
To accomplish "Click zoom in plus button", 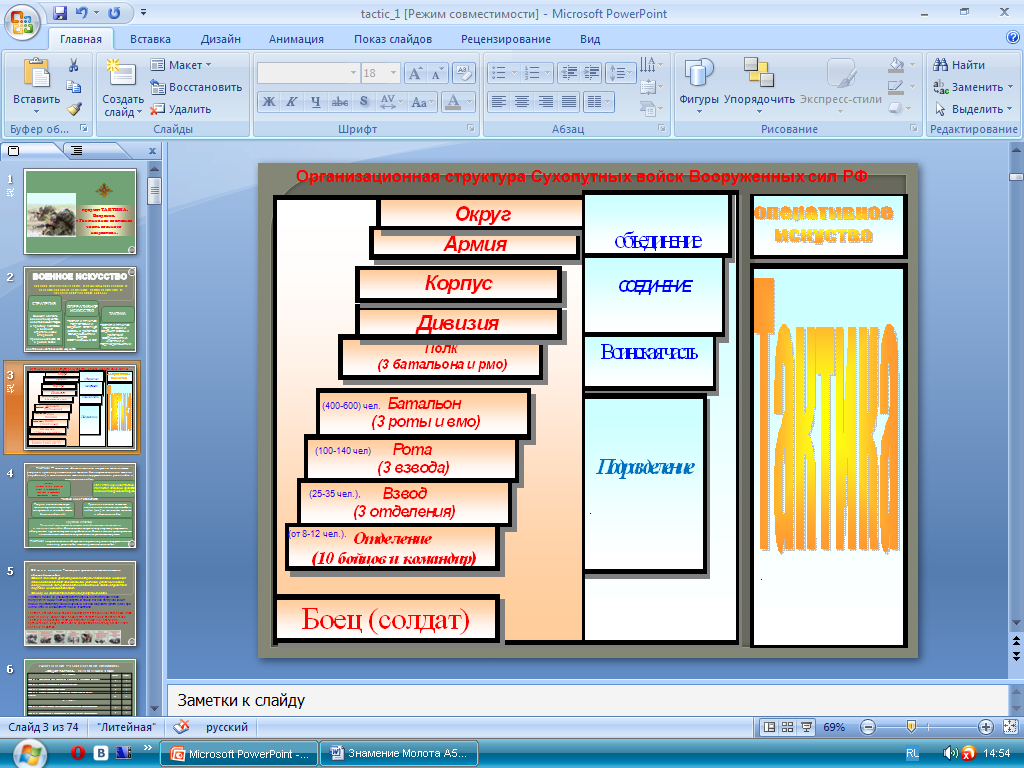I will [985, 727].
